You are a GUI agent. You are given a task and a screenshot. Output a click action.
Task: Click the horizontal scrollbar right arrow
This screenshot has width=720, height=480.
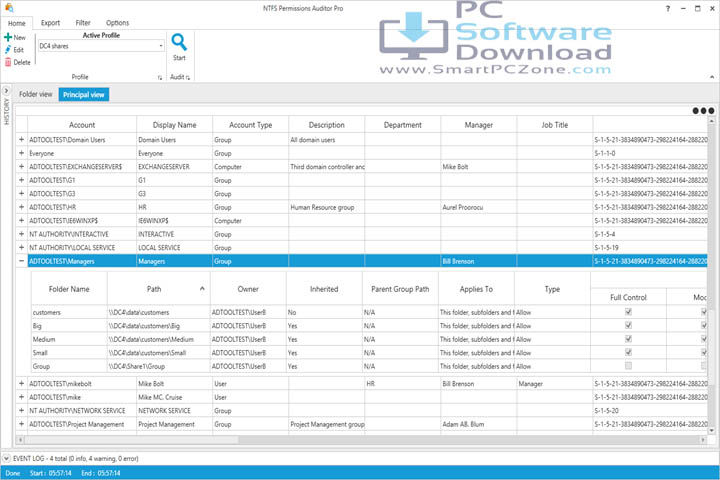(703, 440)
